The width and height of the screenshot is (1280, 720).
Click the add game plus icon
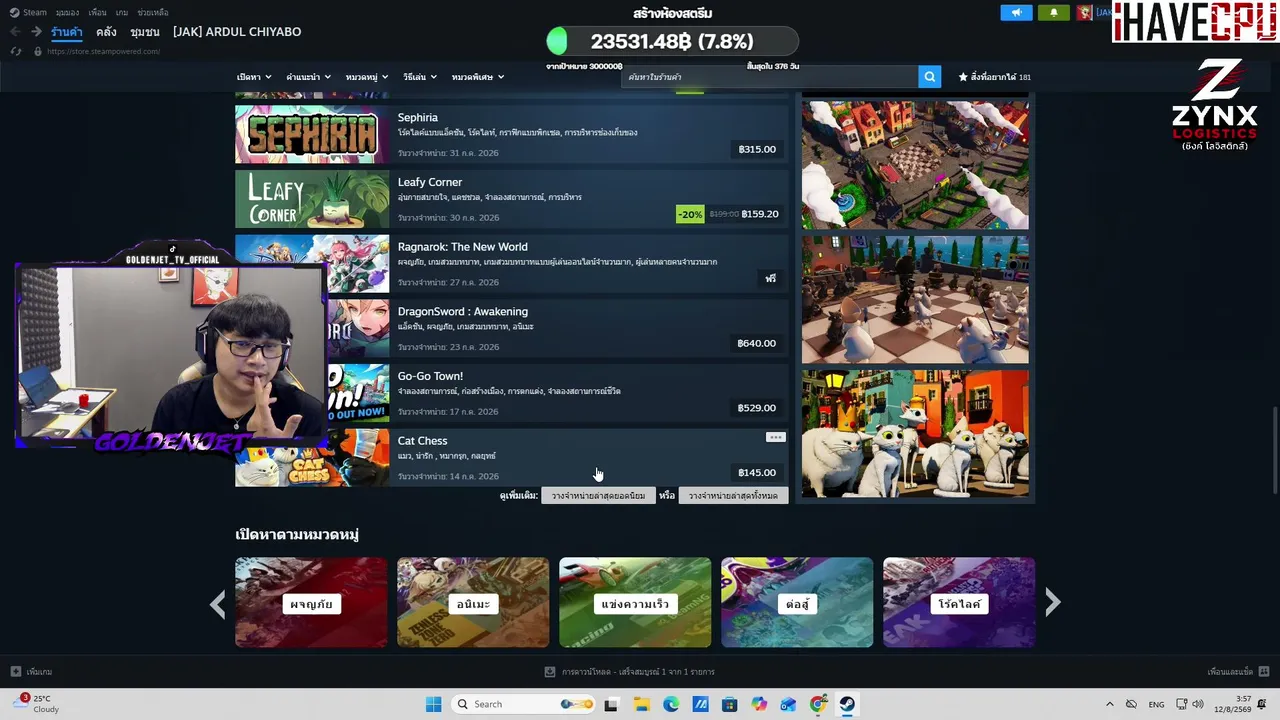[15, 672]
